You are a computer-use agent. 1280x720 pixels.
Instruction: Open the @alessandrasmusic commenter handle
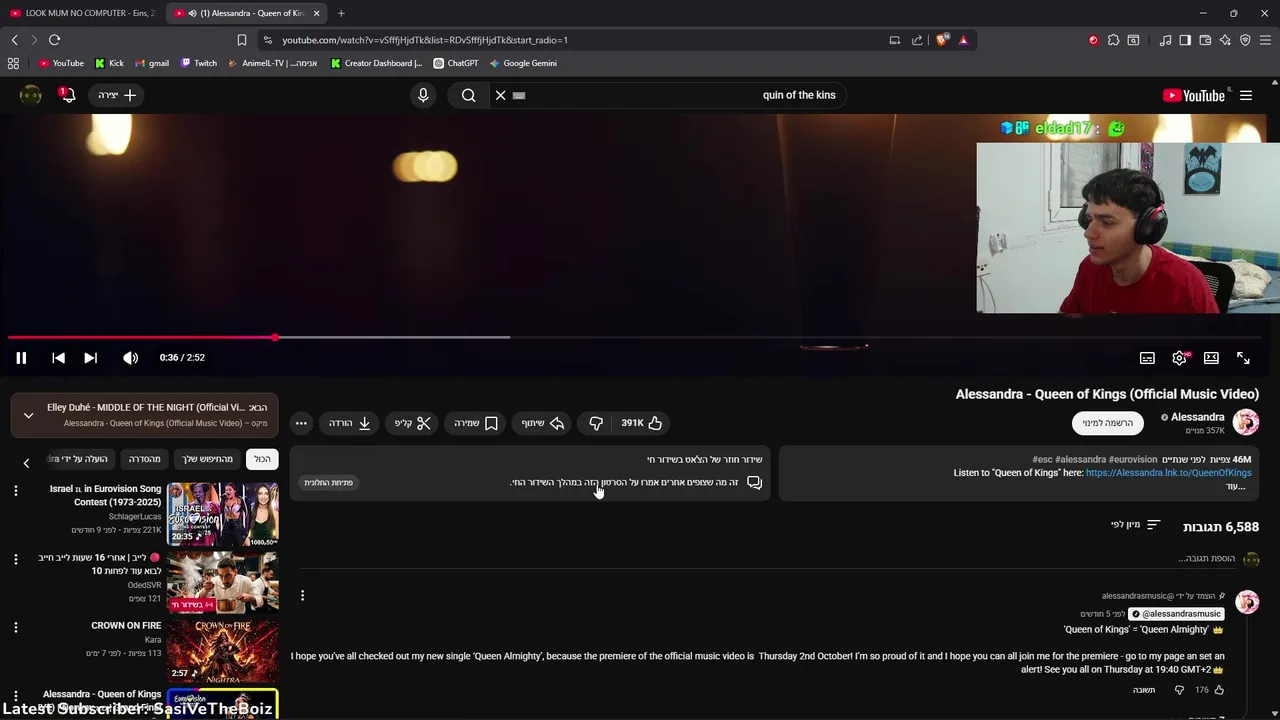(x=1176, y=614)
